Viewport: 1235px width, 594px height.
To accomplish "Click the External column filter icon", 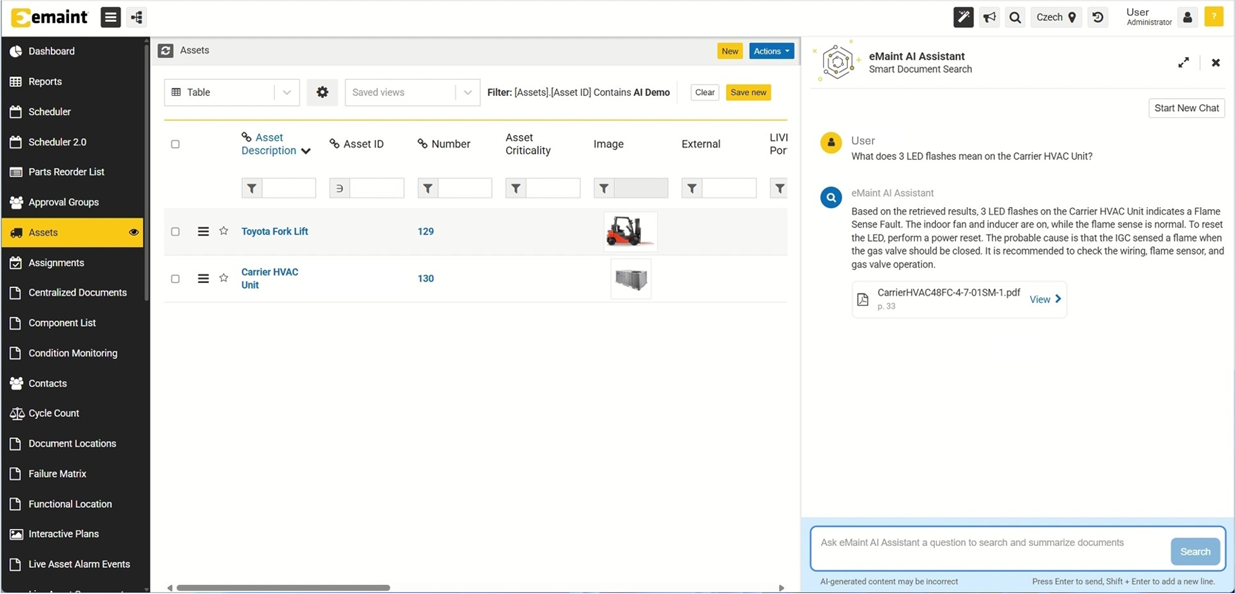I will tap(692, 188).
